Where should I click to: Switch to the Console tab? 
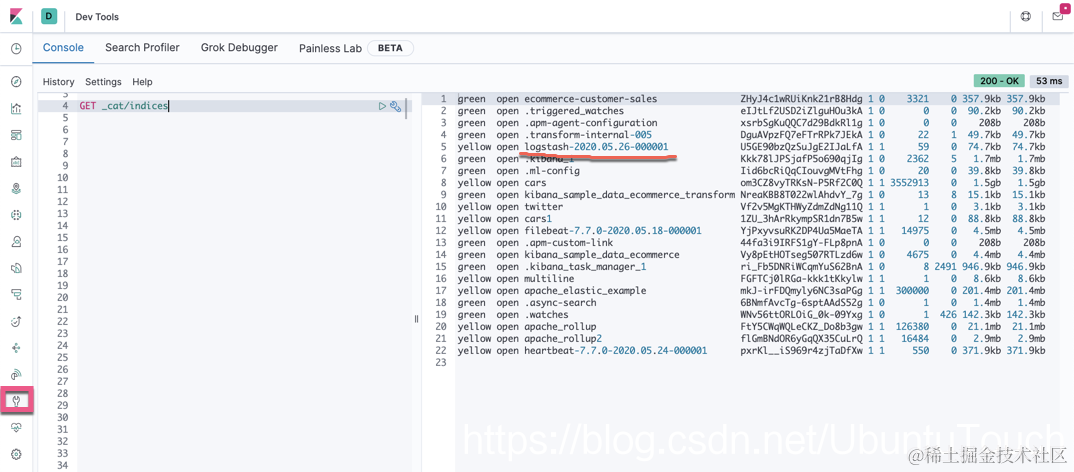coord(63,47)
